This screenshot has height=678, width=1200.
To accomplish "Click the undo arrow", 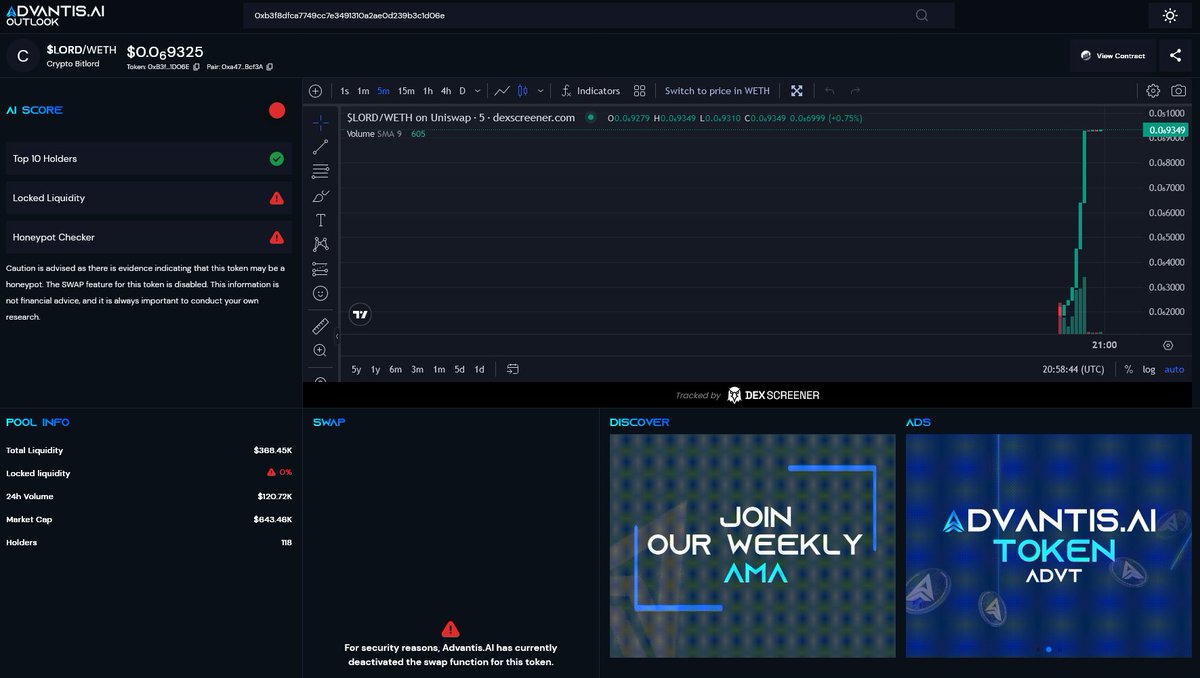I will point(830,91).
